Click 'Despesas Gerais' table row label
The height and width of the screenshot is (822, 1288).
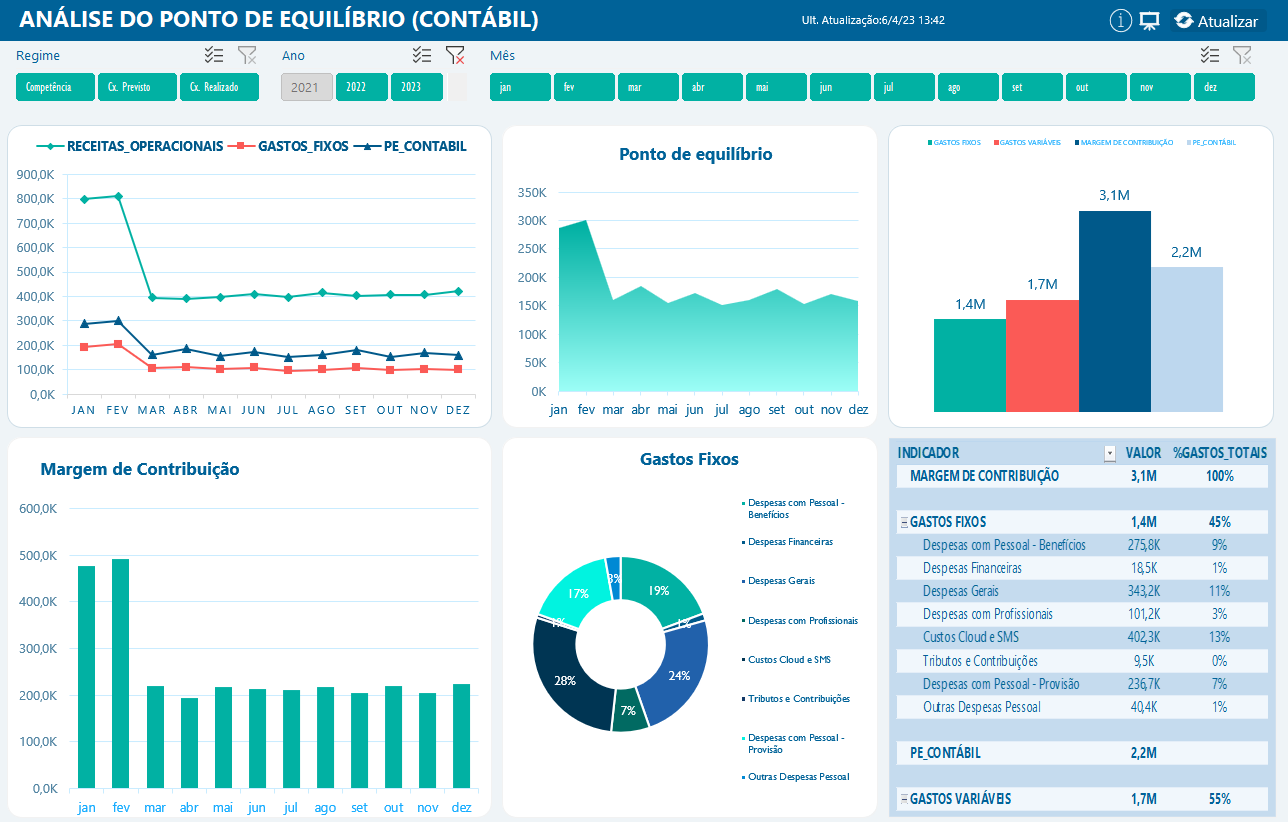961,591
